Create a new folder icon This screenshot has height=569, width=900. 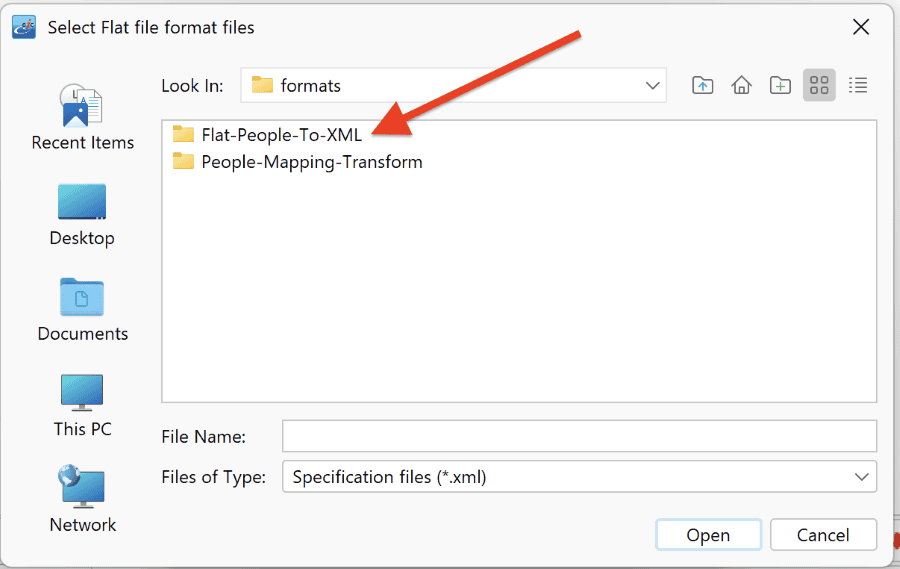(x=780, y=86)
